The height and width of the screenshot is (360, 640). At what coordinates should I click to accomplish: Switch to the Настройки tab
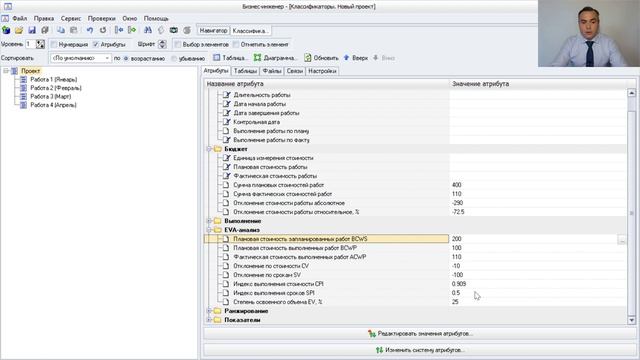[x=322, y=71]
